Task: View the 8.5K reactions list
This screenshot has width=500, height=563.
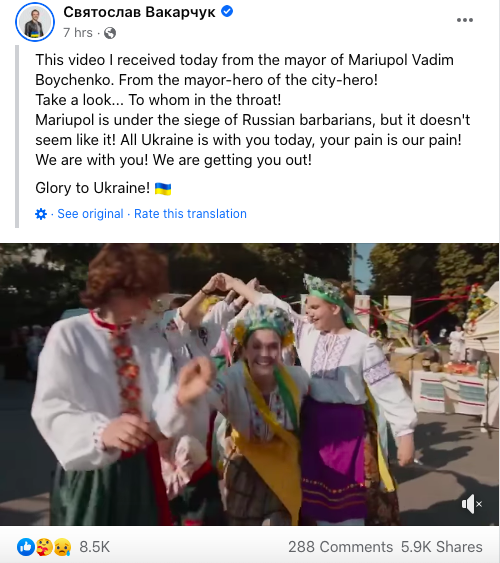Action: (x=94, y=547)
